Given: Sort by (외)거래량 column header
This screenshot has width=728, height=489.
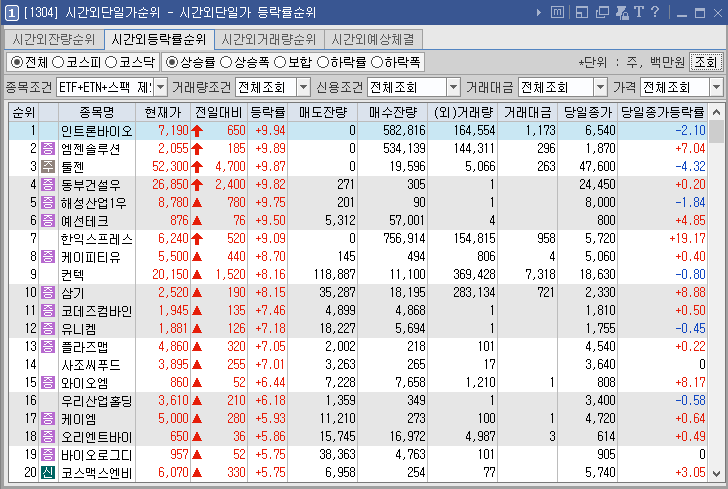Looking at the screenshot, I should pyautogui.click(x=462, y=112).
